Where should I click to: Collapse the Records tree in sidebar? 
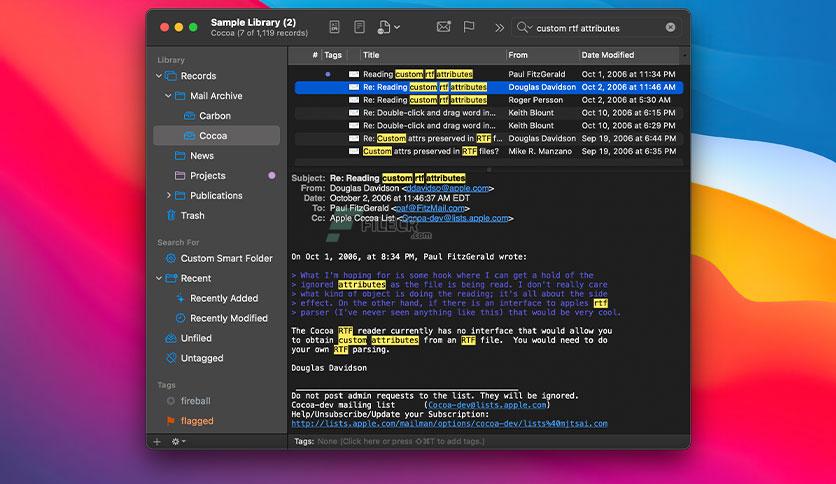(158, 76)
